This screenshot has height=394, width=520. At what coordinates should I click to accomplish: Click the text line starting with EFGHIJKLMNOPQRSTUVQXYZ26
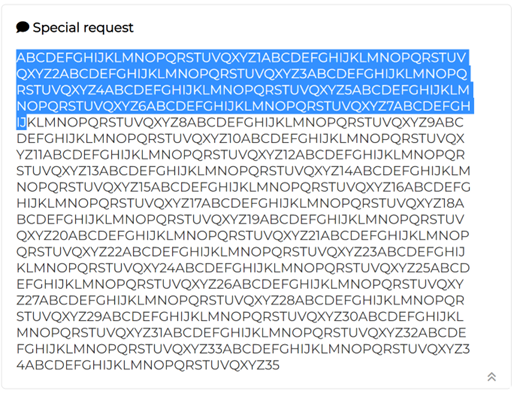coord(240,284)
